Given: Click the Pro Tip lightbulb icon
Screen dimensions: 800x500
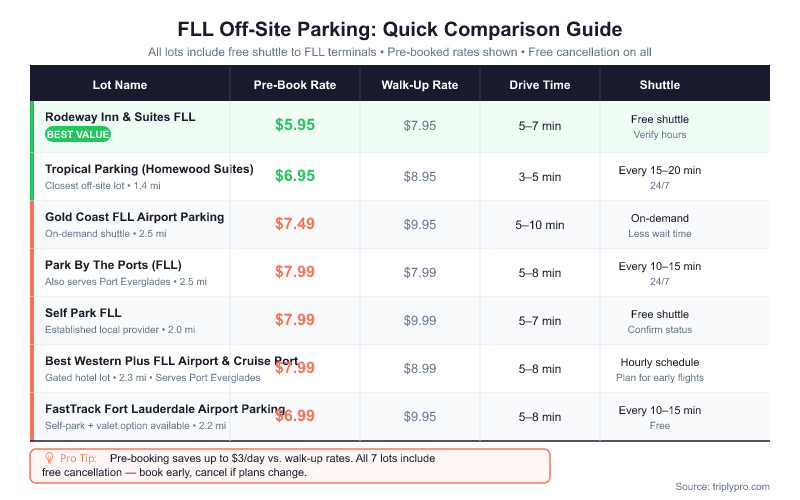Looking at the screenshot, I should click(x=50, y=457).
